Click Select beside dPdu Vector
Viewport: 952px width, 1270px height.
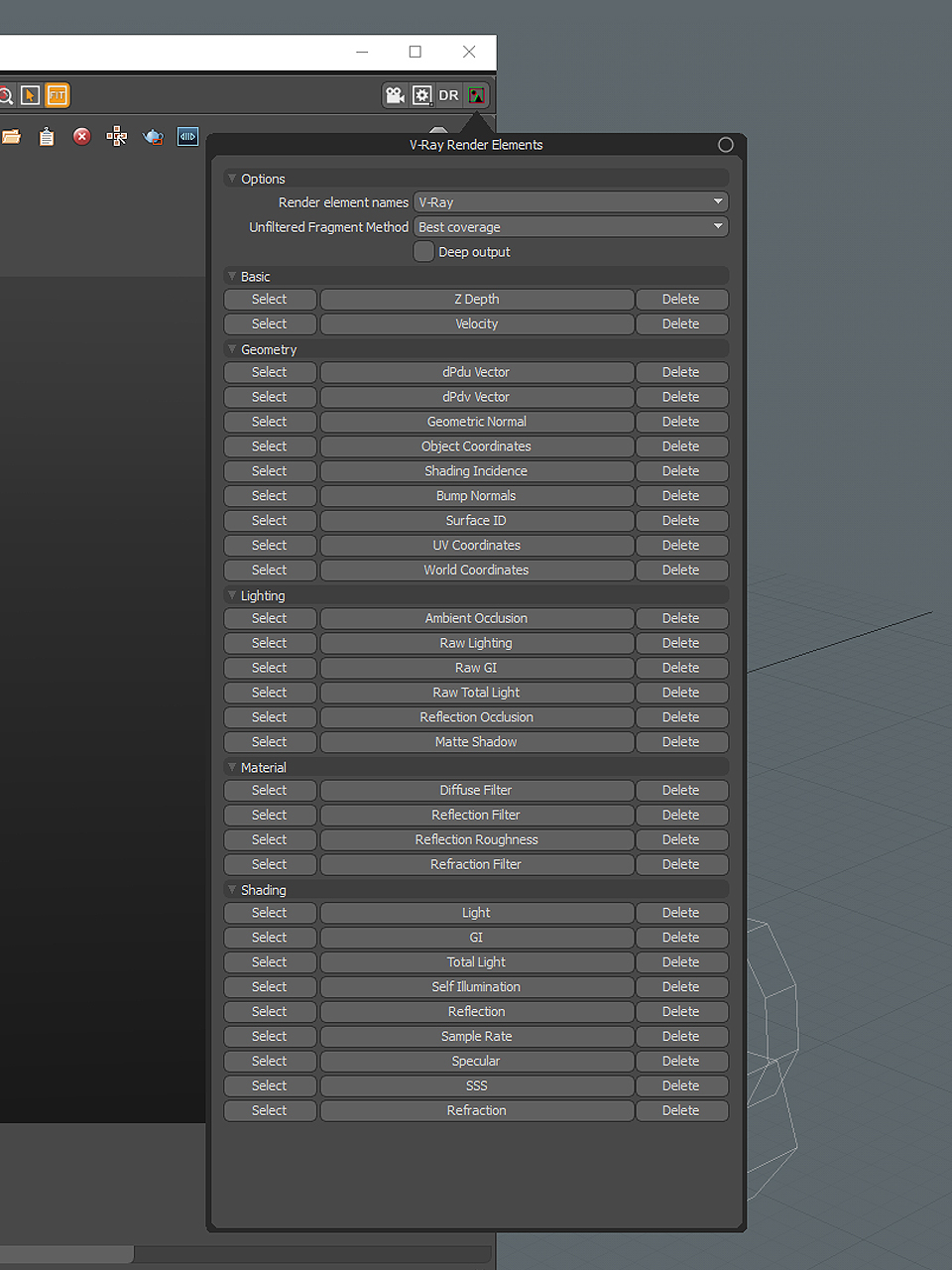pos(270,372)
